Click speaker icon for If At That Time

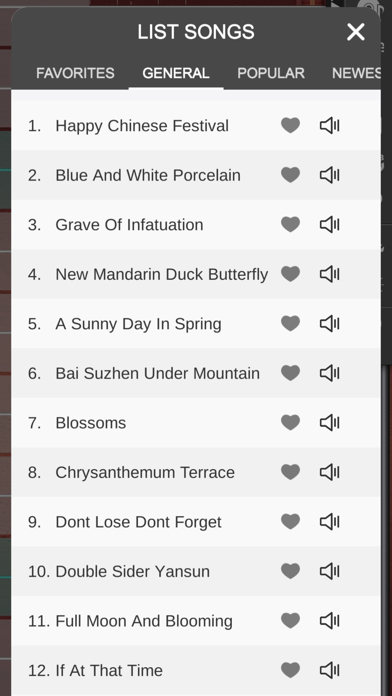coord(329,670)
